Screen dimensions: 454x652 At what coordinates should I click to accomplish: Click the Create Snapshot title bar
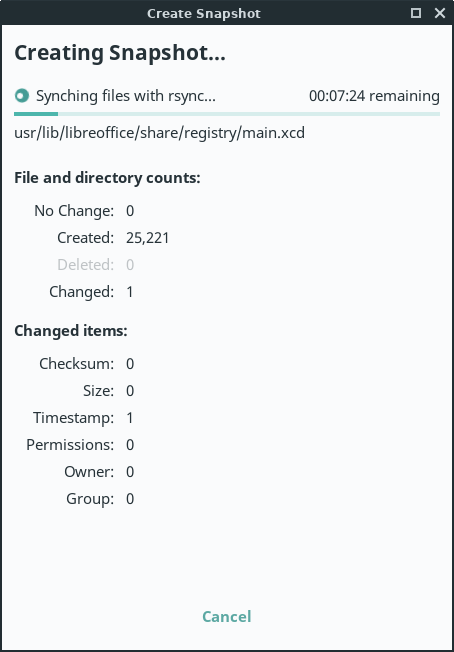[204, 13]
